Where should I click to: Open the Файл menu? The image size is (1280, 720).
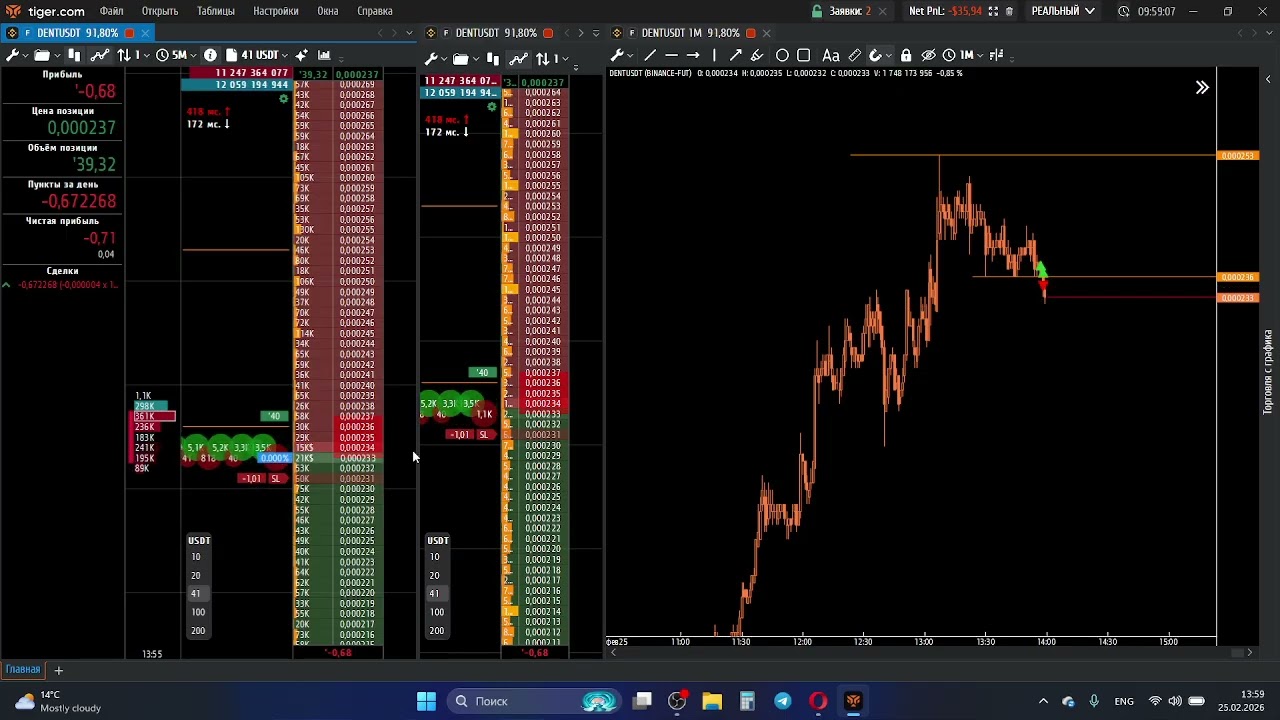coord(112,11)
